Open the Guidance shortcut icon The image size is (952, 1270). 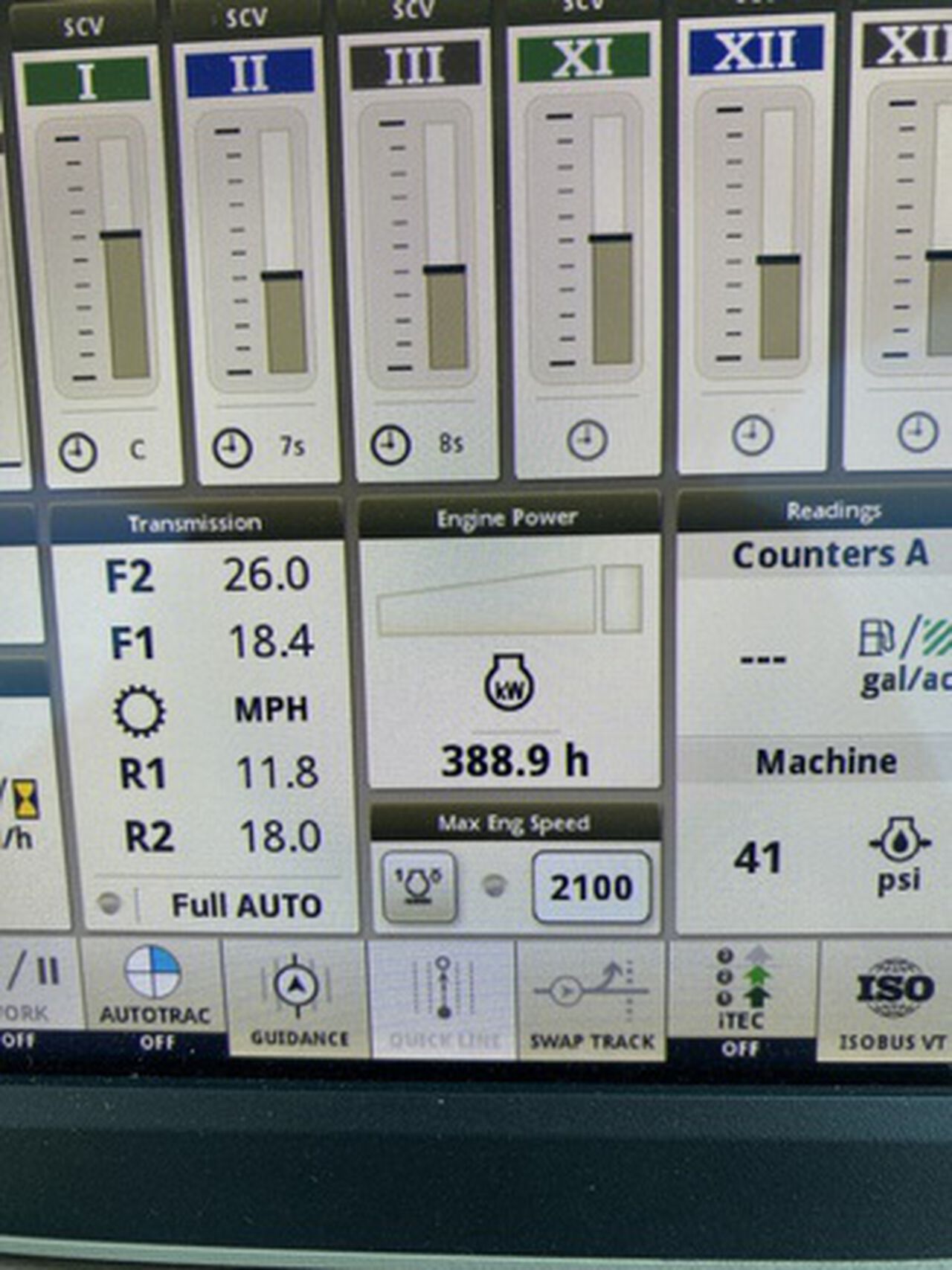tap(298, 997)
